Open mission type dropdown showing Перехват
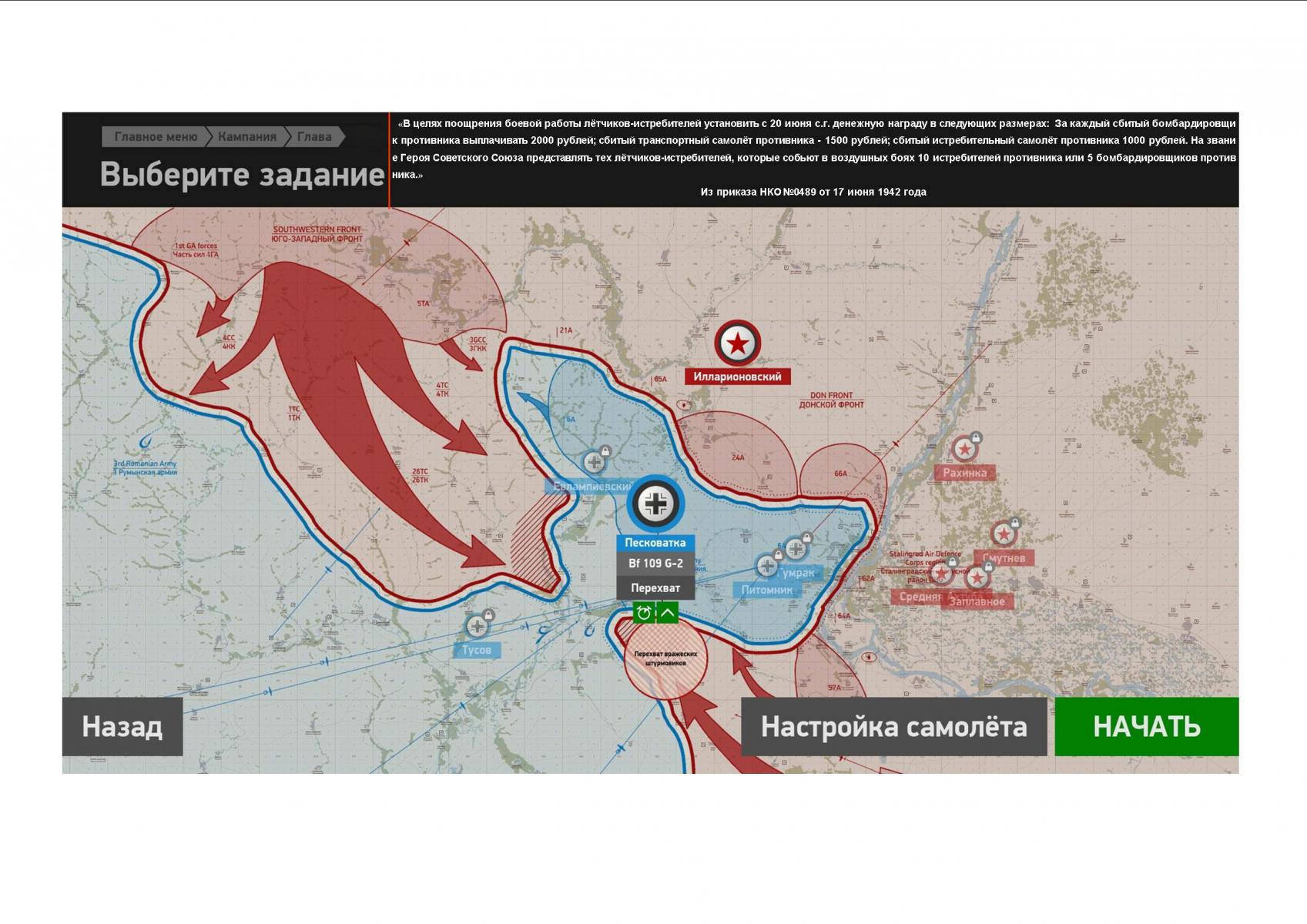Image resolution: width=1307 pixels, height=924 pixels. tap(655, 588)
